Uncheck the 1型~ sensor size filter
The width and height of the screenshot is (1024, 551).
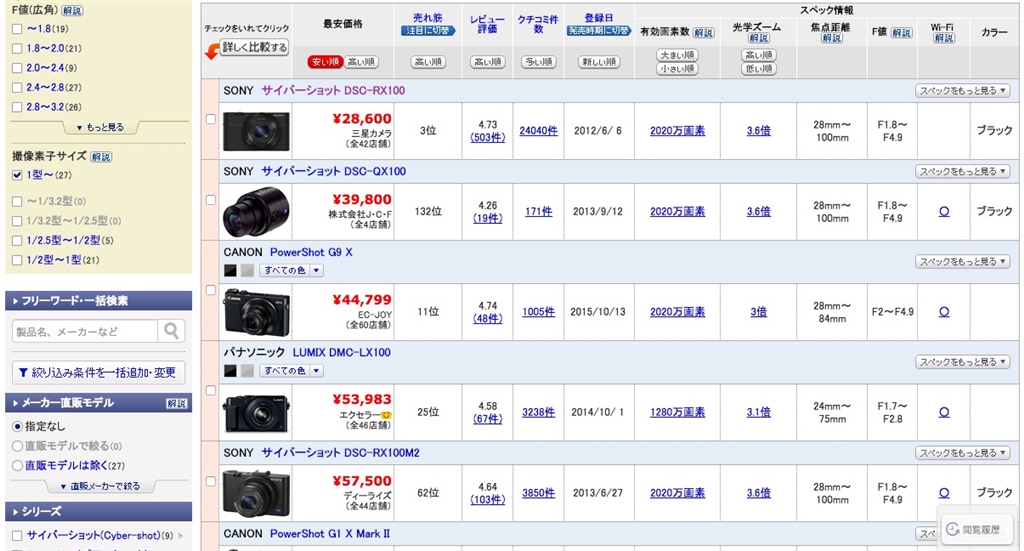tap(17, 175)
